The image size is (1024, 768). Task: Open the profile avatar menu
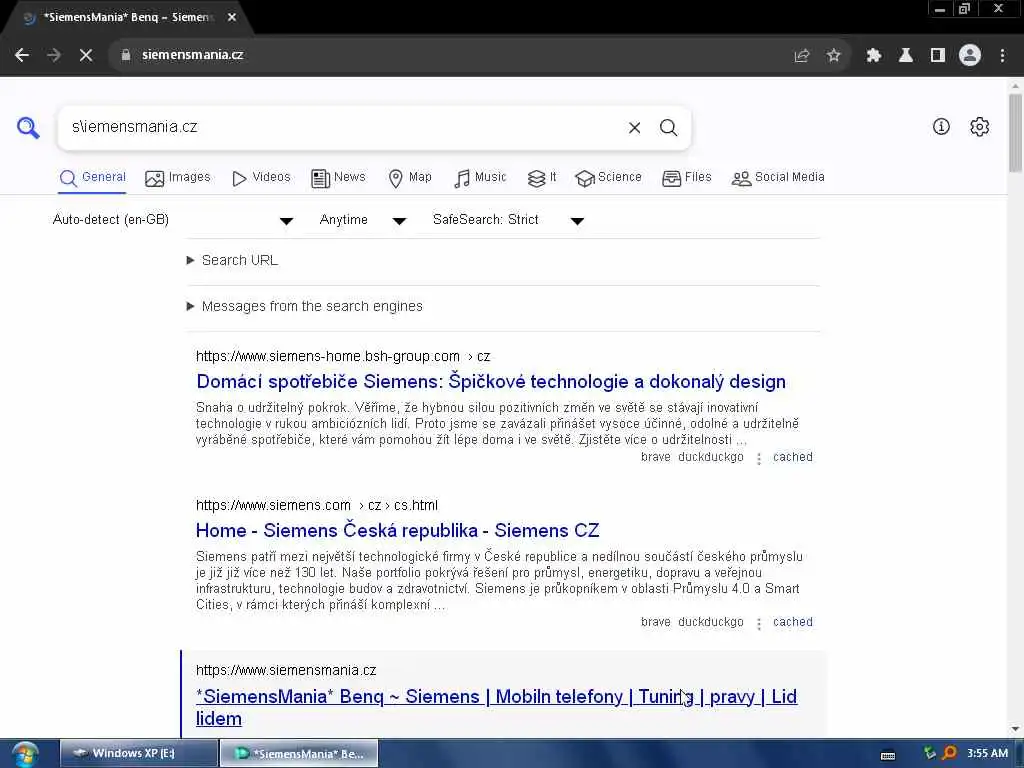(x=970, y=56)
